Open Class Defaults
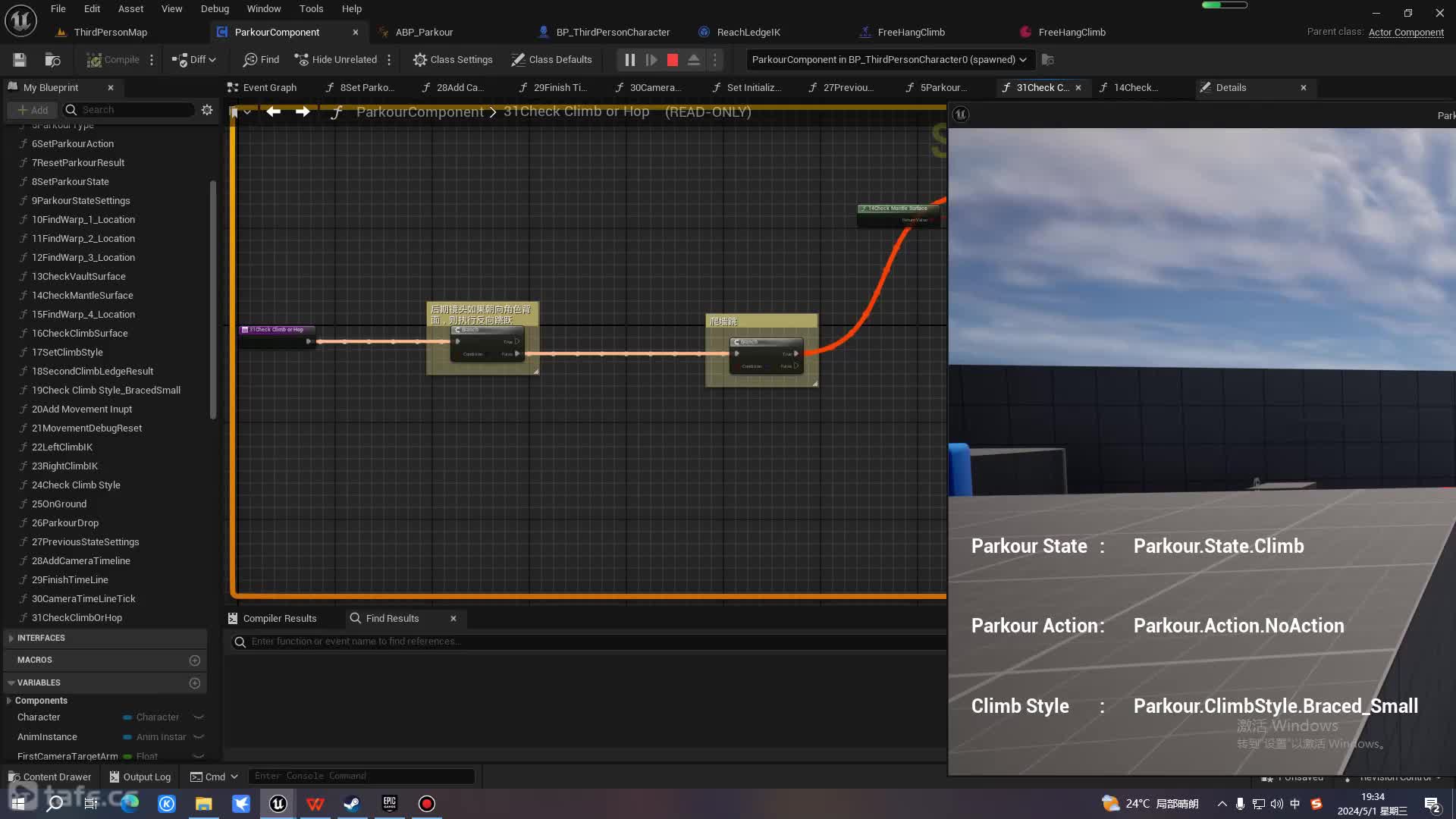The image size is (1456, 819). pos(551,60)
